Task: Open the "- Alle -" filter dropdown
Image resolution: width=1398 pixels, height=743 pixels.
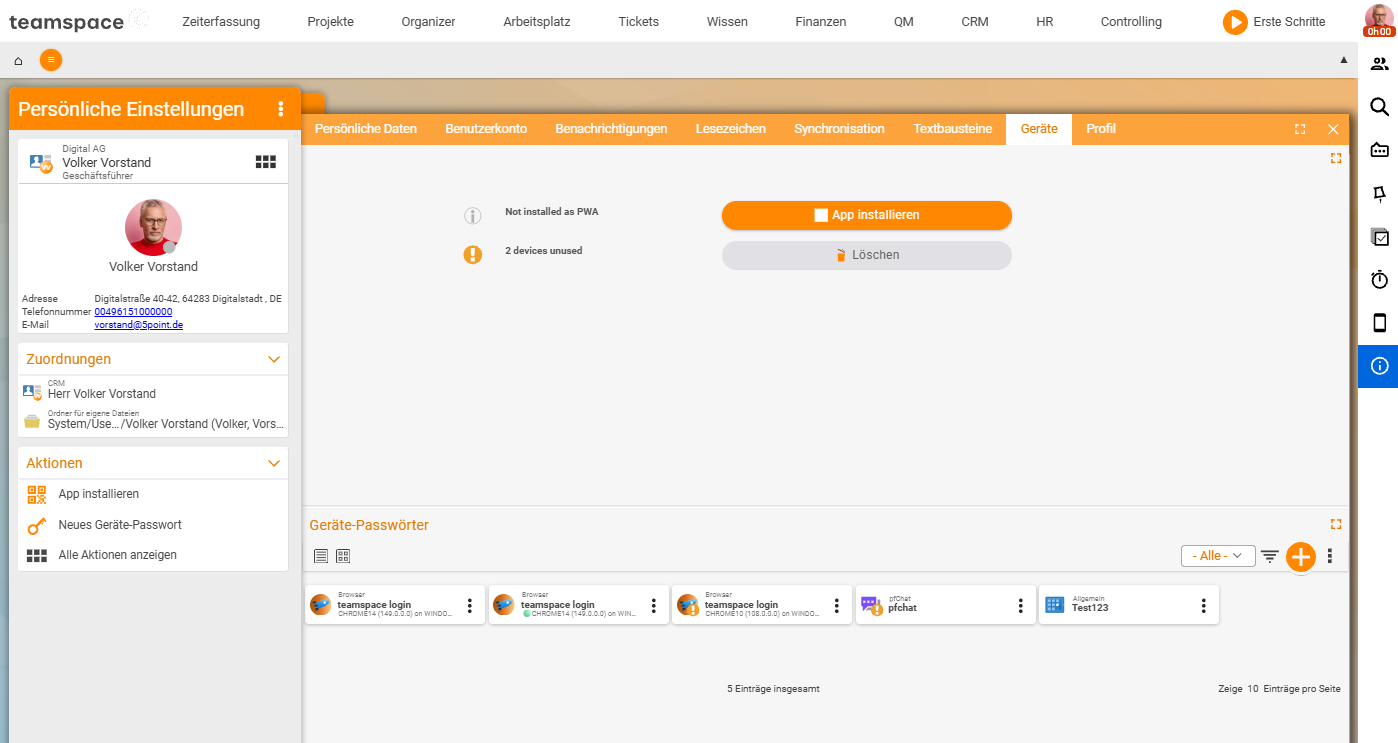Action: [x=1218, y=556]
